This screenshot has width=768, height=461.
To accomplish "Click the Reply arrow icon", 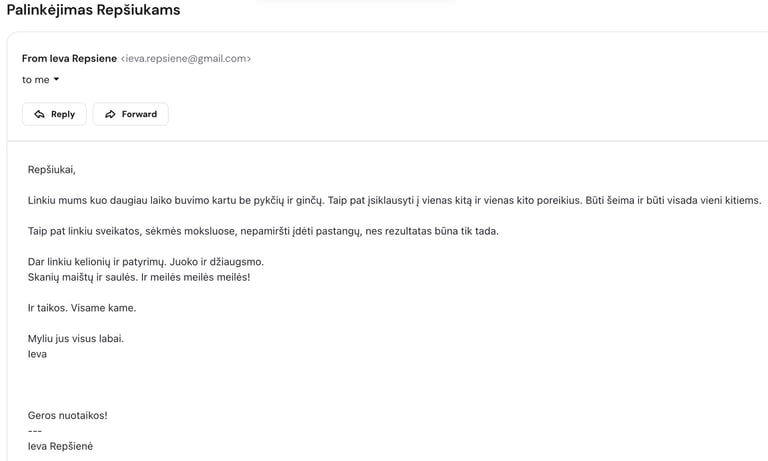I will 40,114.
